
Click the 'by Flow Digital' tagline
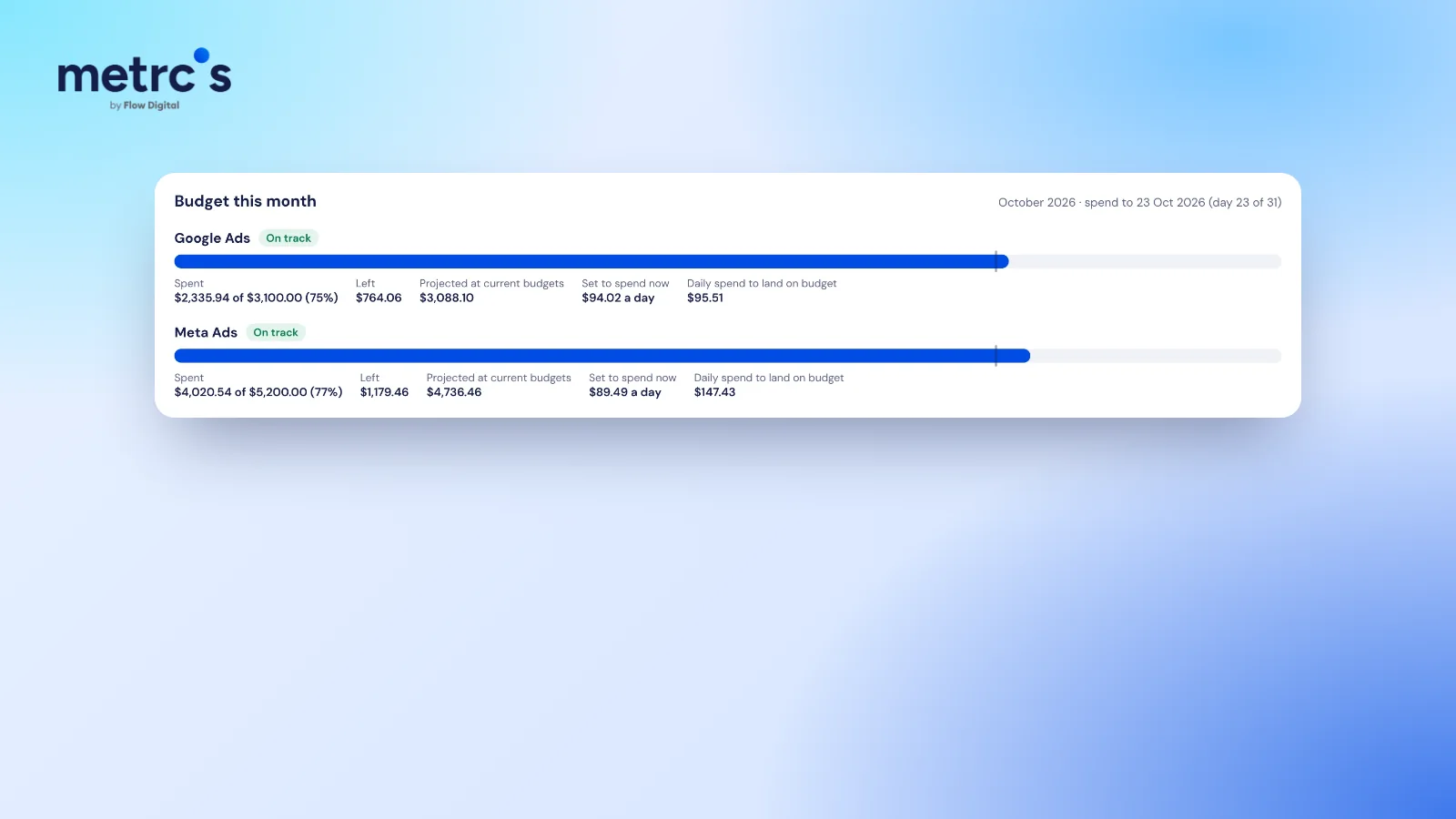[145, 106]
